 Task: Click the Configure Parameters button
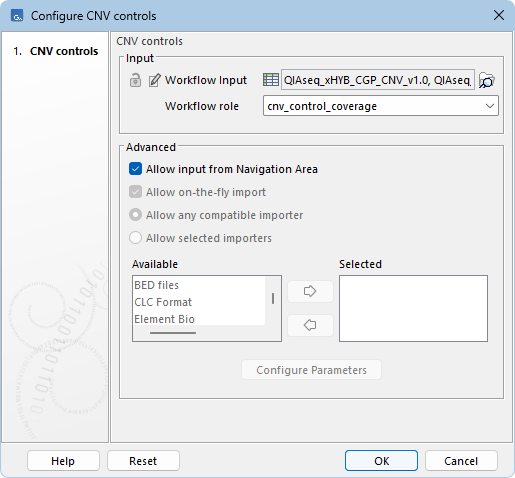[x=311, y=370]
